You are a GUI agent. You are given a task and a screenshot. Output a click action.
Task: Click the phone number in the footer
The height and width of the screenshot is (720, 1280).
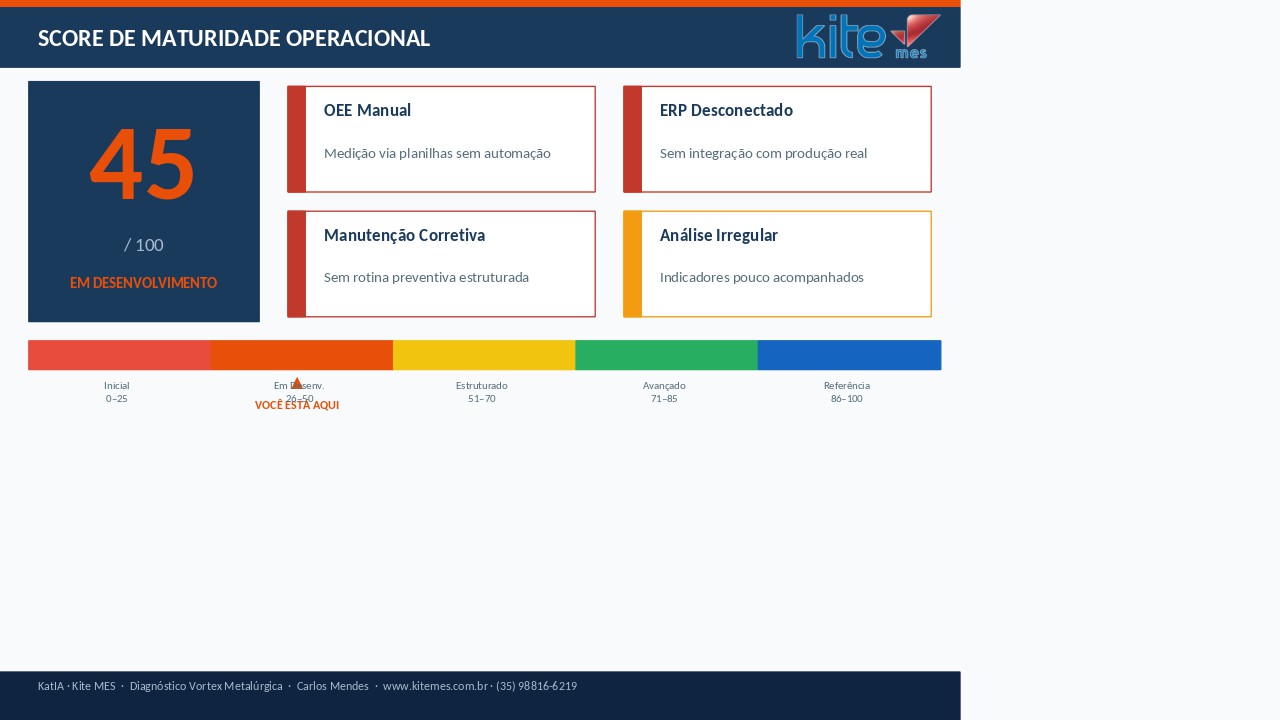point(537,686)
